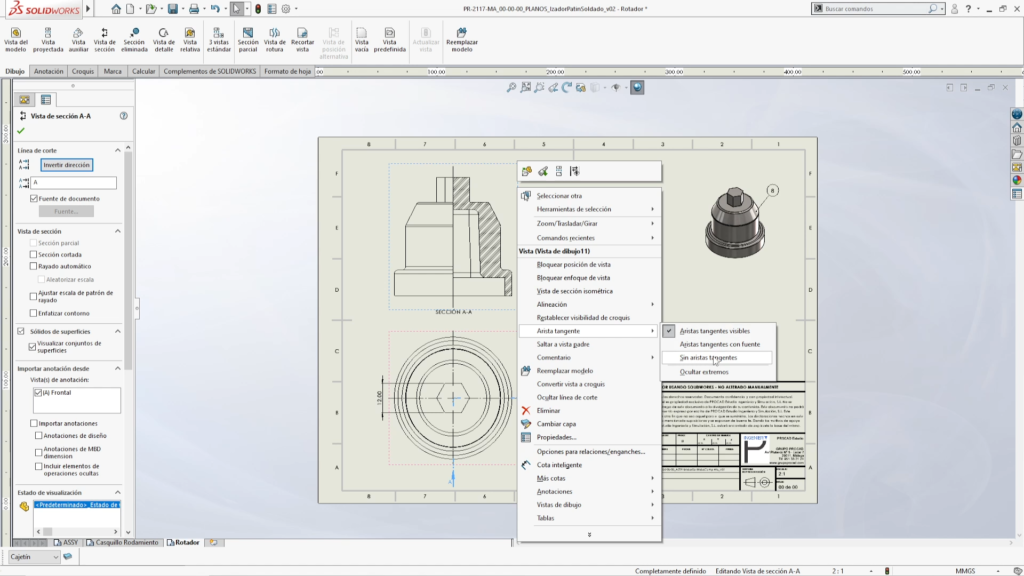Click the Sección parcial tool
This screenshot has width=1024, height=576.
pos(248,39)
